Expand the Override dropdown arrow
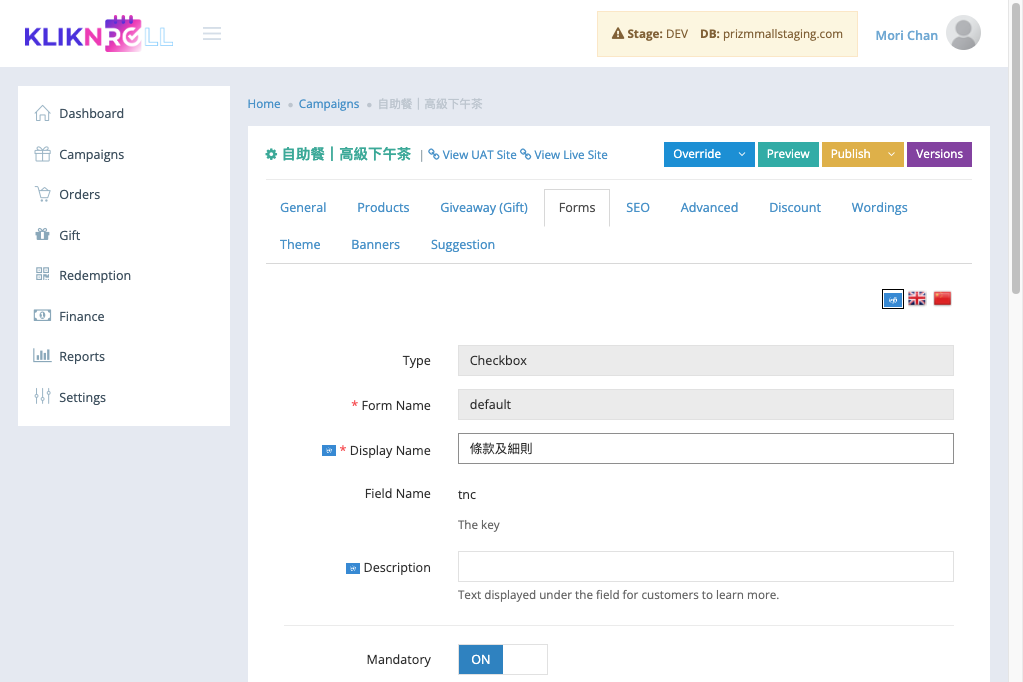1023x682 pixels. tap(742, 154)
